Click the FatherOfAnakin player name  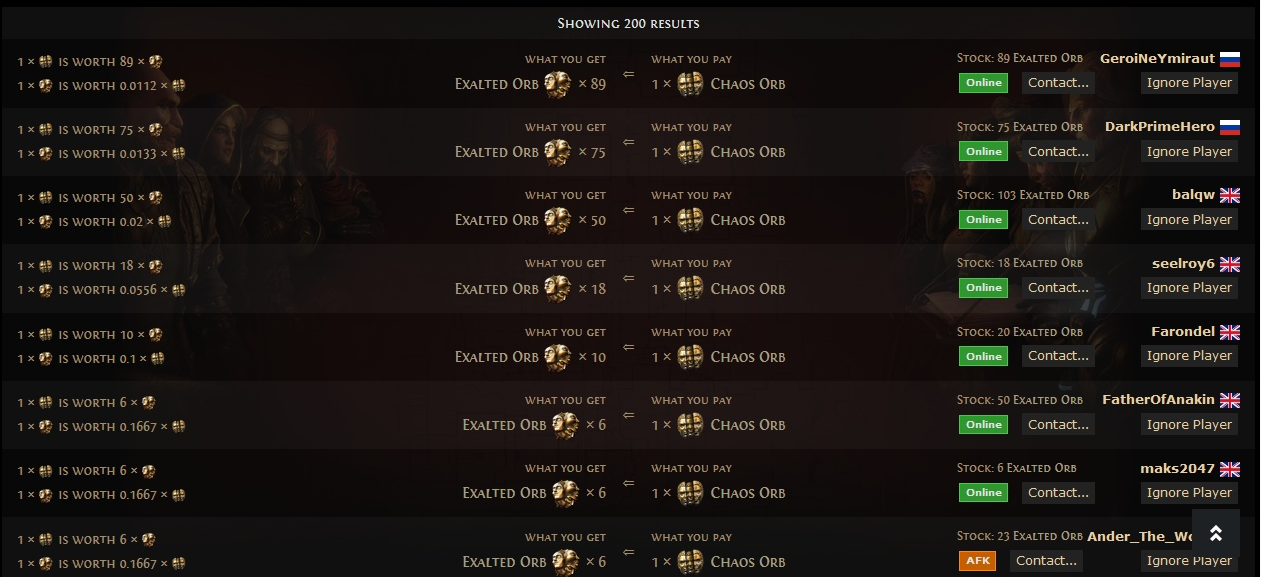(x=1158, y=400)
